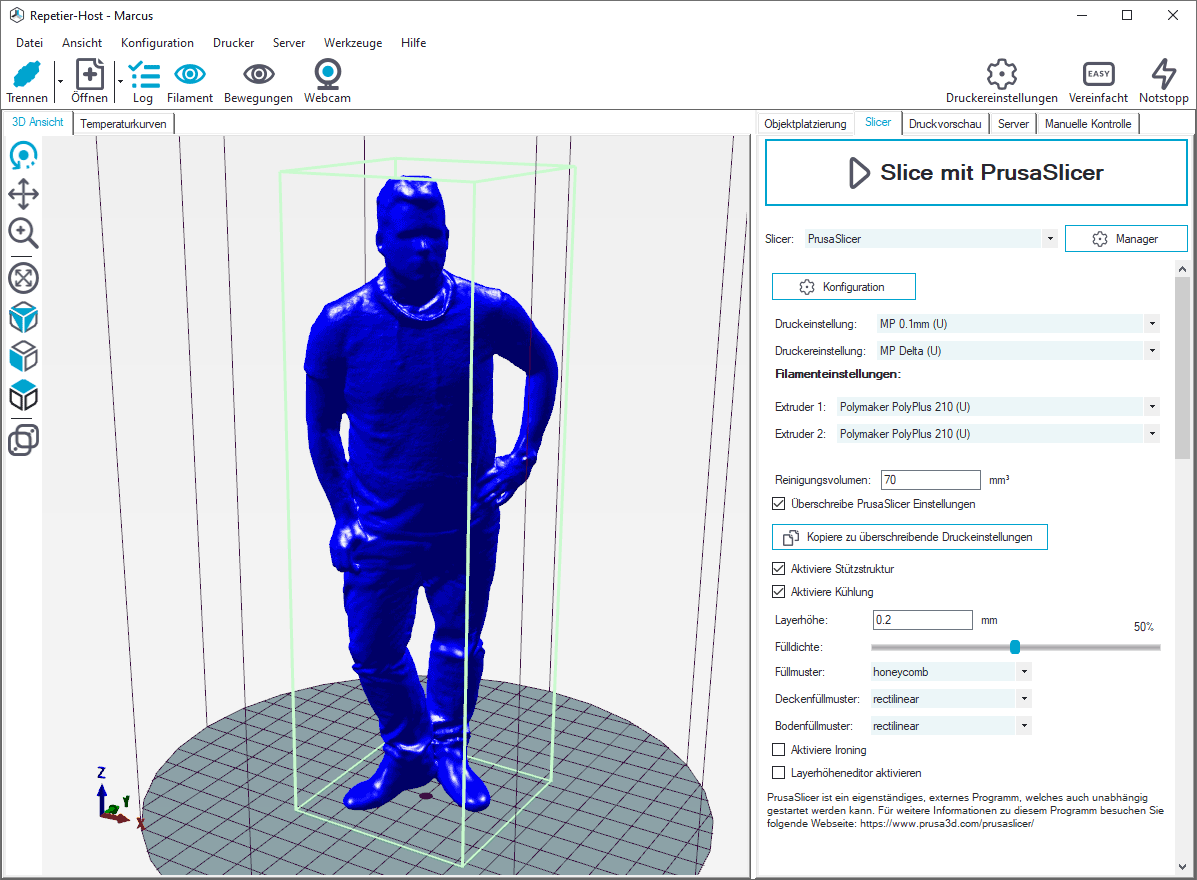Click the Manager button
The height and width of the screenshot is (880, 1197).
pyautogui.click(x=1125, y=239)
